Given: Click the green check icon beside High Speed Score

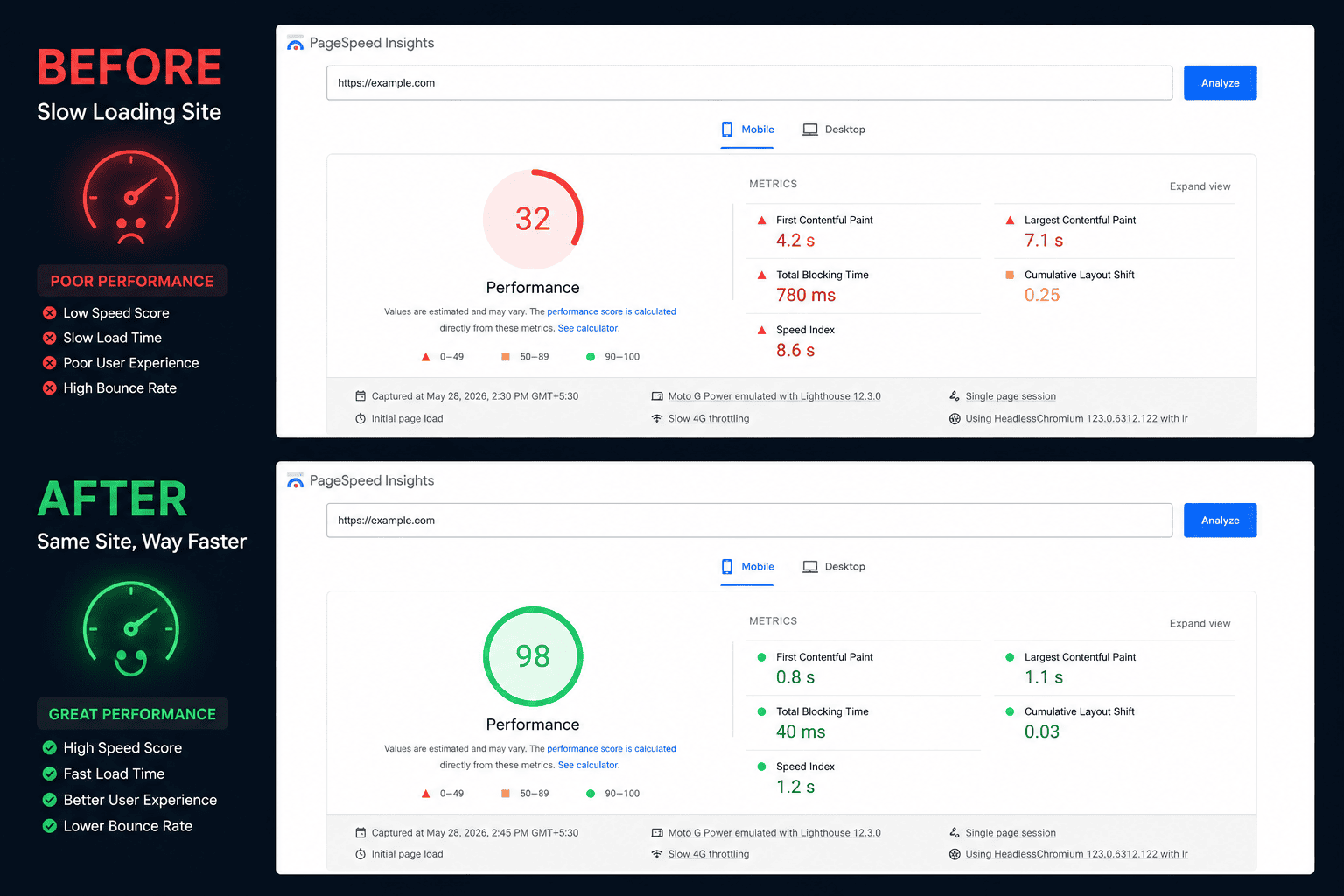Looking at the screenshot, I should click(50, 748).
